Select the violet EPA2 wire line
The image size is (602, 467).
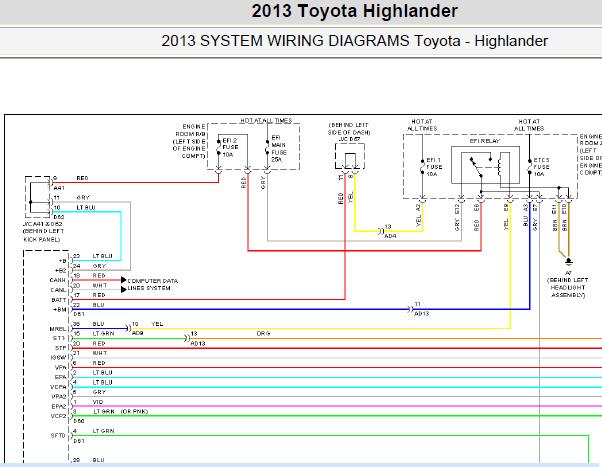coord(337,406)
